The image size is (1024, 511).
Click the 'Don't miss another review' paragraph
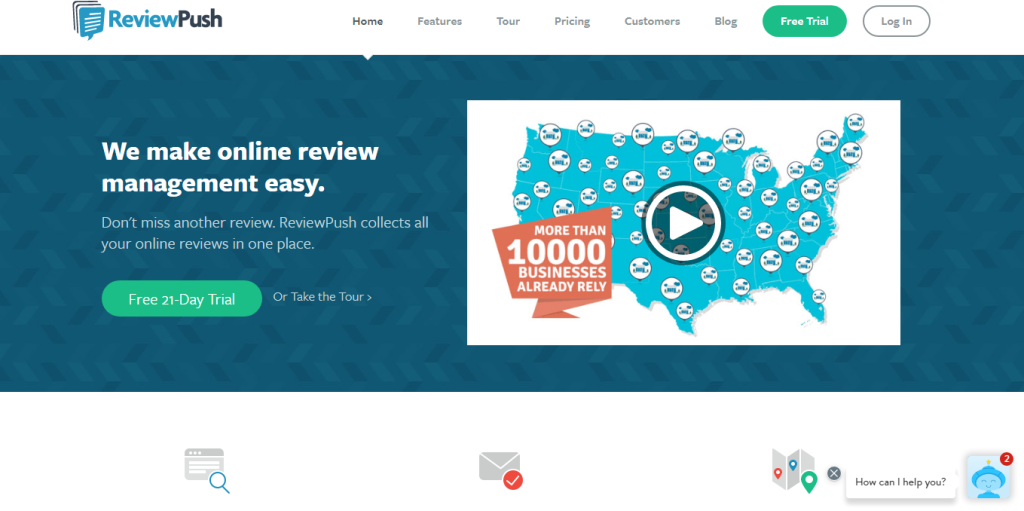click(264, 233)
